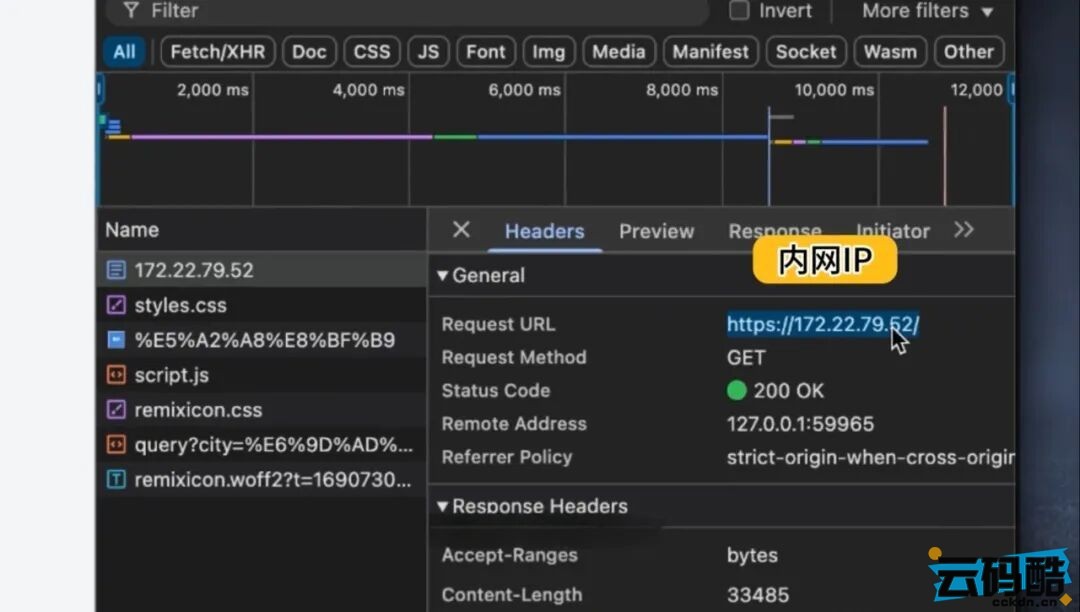Enable the Invert checkbox
This screenshot has width=1080, height=612.
point(739,11)
